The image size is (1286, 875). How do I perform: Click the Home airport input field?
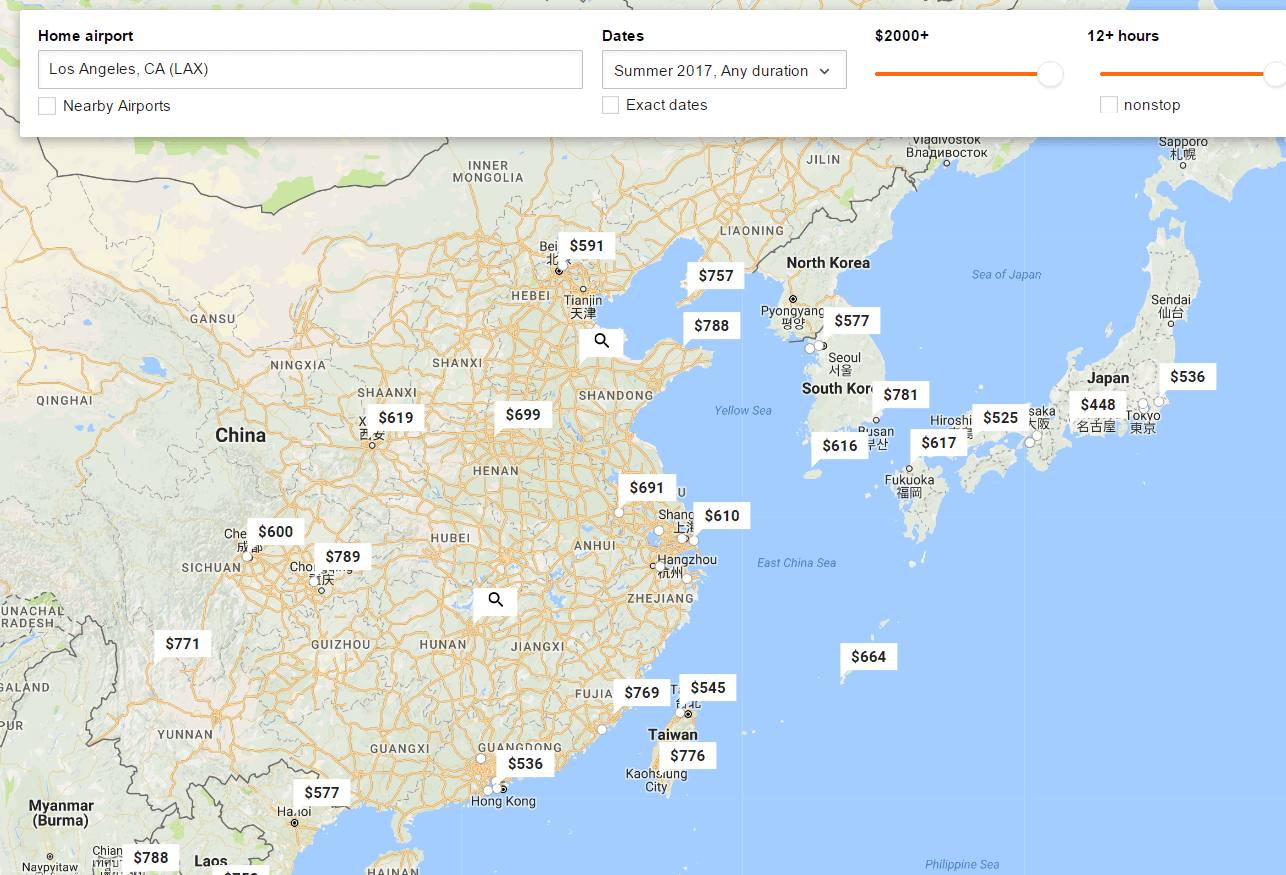(x=310, y=70)
